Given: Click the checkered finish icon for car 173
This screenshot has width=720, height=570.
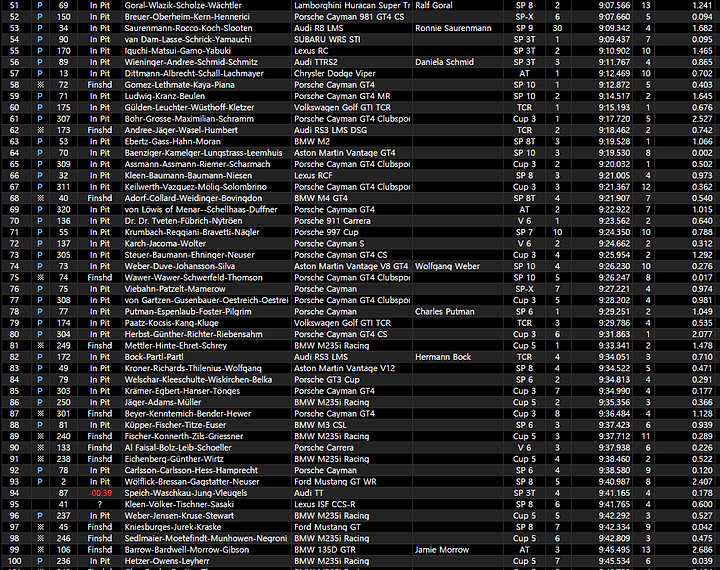Looking at the screenshot, I should [x=40, y=130].
